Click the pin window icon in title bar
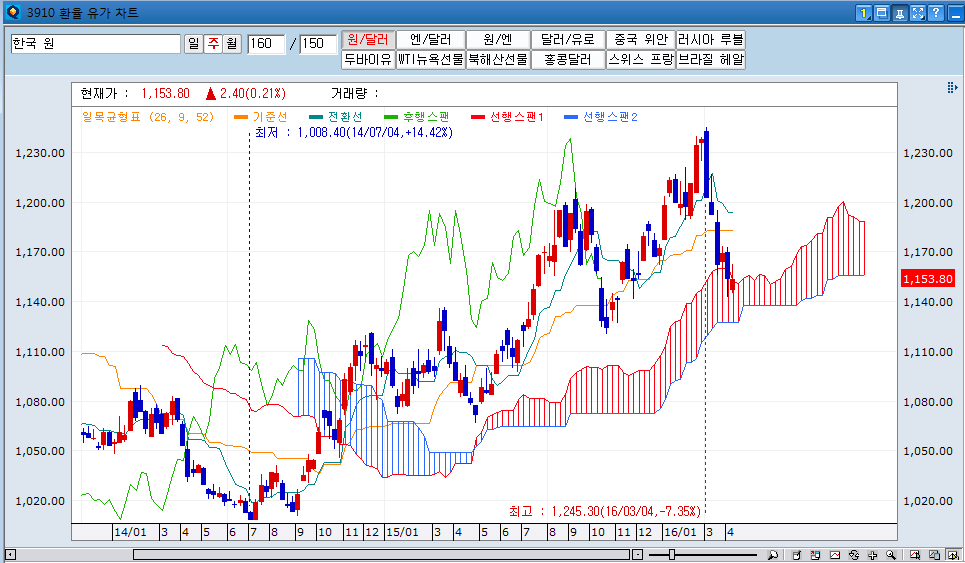 tap(900, 13)
